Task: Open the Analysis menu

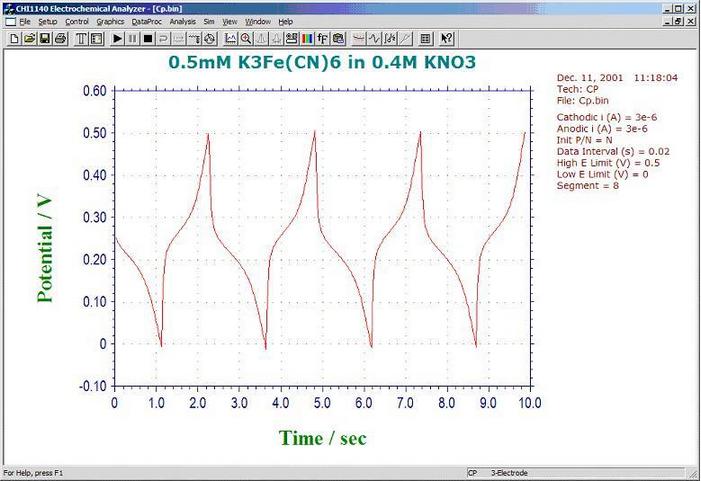Action: click(x=182, y=21)
